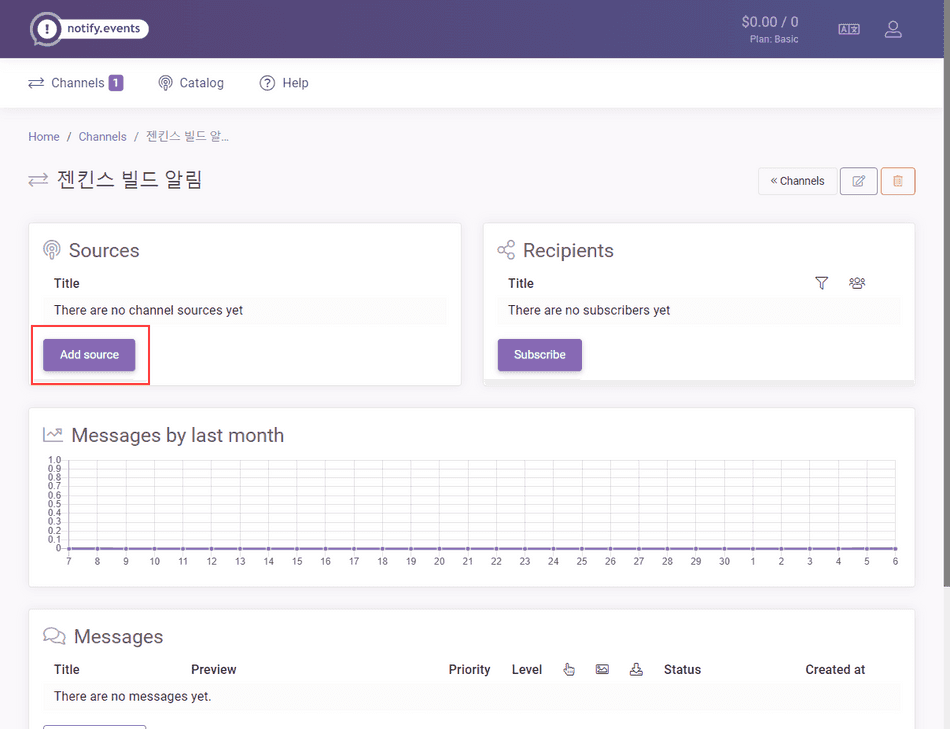Screen dimensions: 950x729
Task: Open the Catalog menu item
Action: click(x=191, y=83)
